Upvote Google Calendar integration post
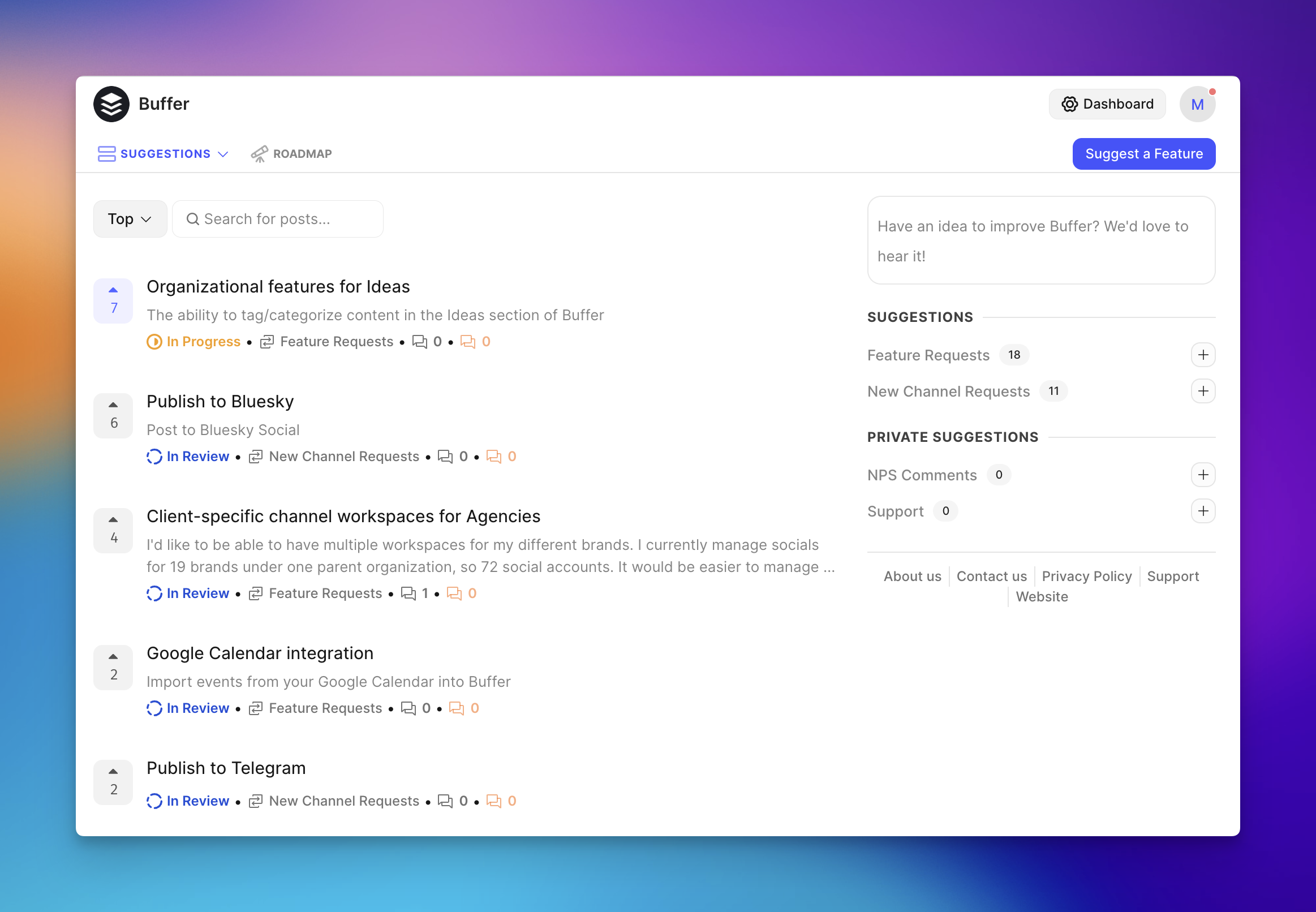The width and height of the screenshot is (1316, 912). [x=113, y=668]
